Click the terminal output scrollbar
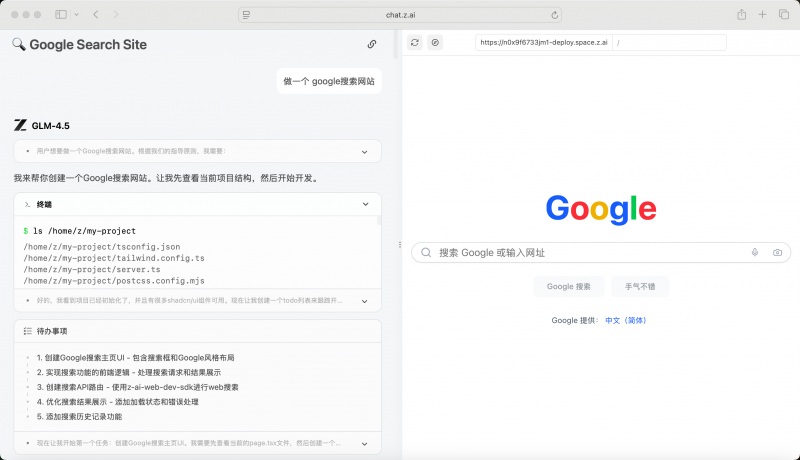Viewport: 800px width, 460px height. (x=379, y=221)
